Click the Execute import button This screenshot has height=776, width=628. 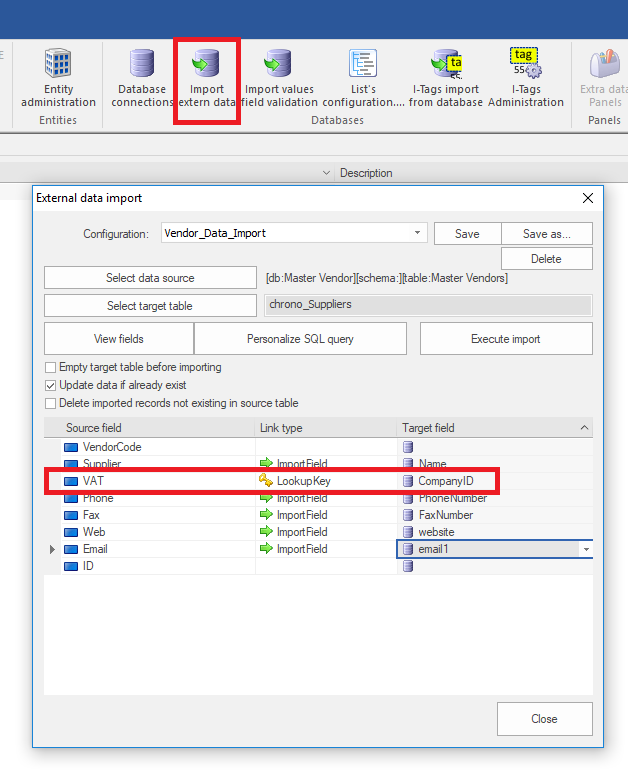506,339
